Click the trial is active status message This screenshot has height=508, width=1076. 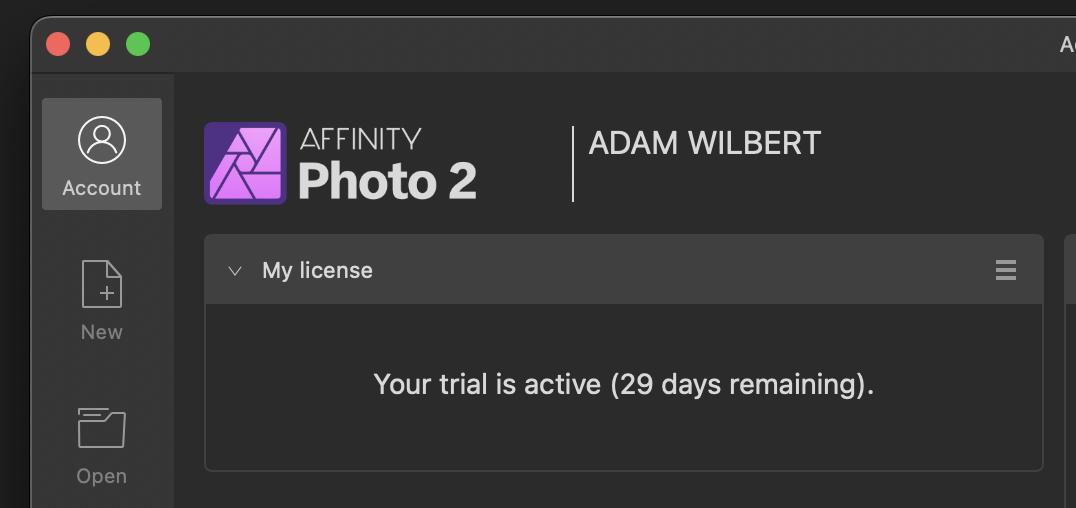pyautogui.click(x=623, y=384)
